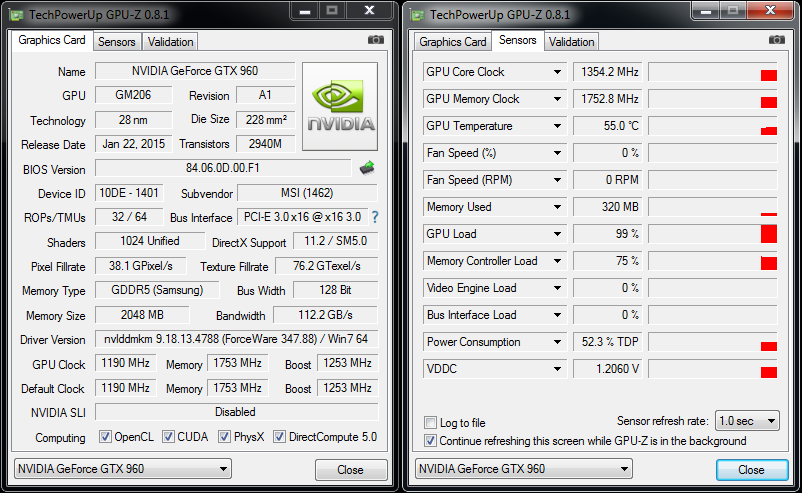Click the GM206 GPU field

pos(133,95)
